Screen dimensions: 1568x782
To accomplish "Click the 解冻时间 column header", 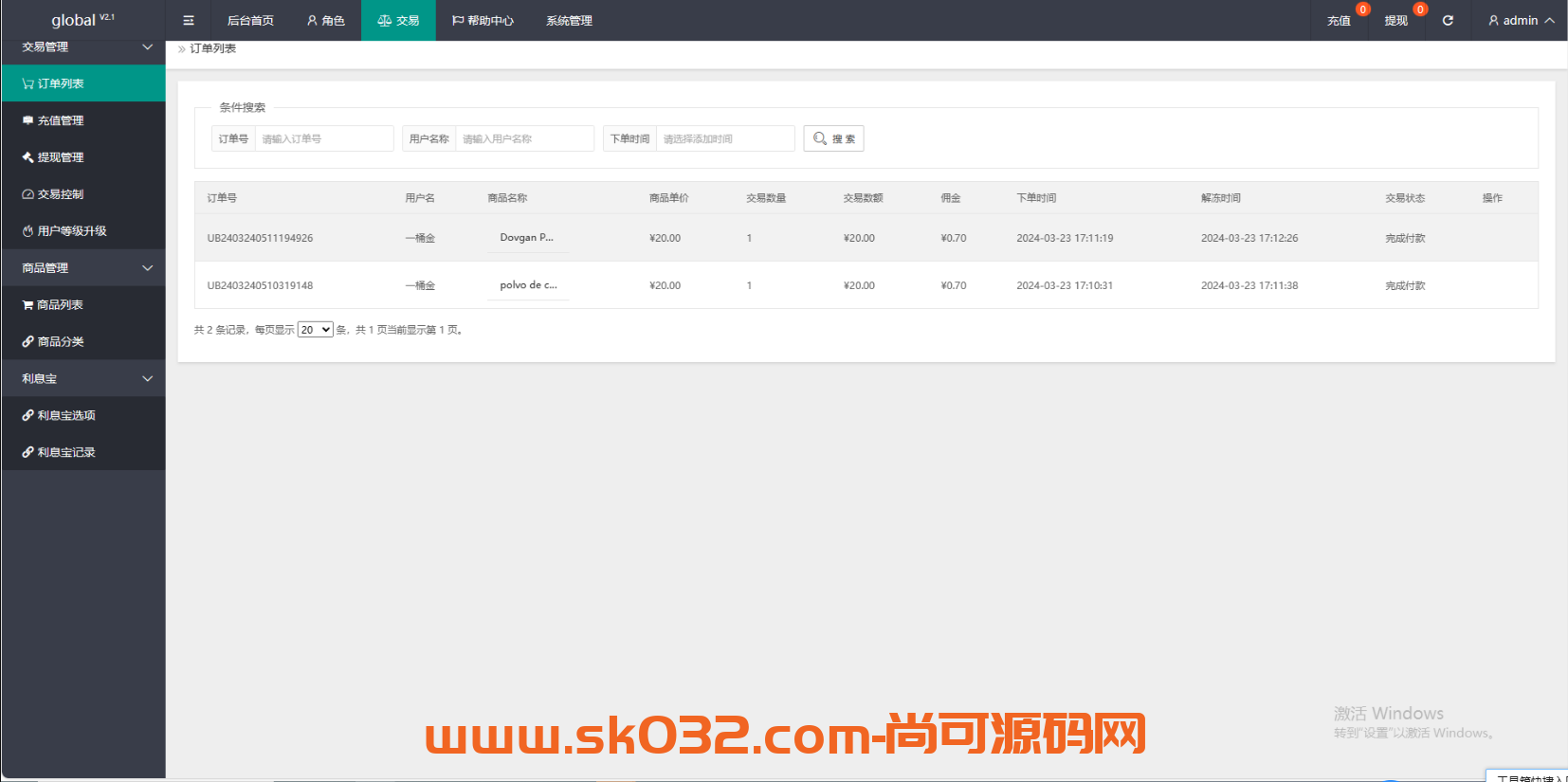I will click(1221, 198).
